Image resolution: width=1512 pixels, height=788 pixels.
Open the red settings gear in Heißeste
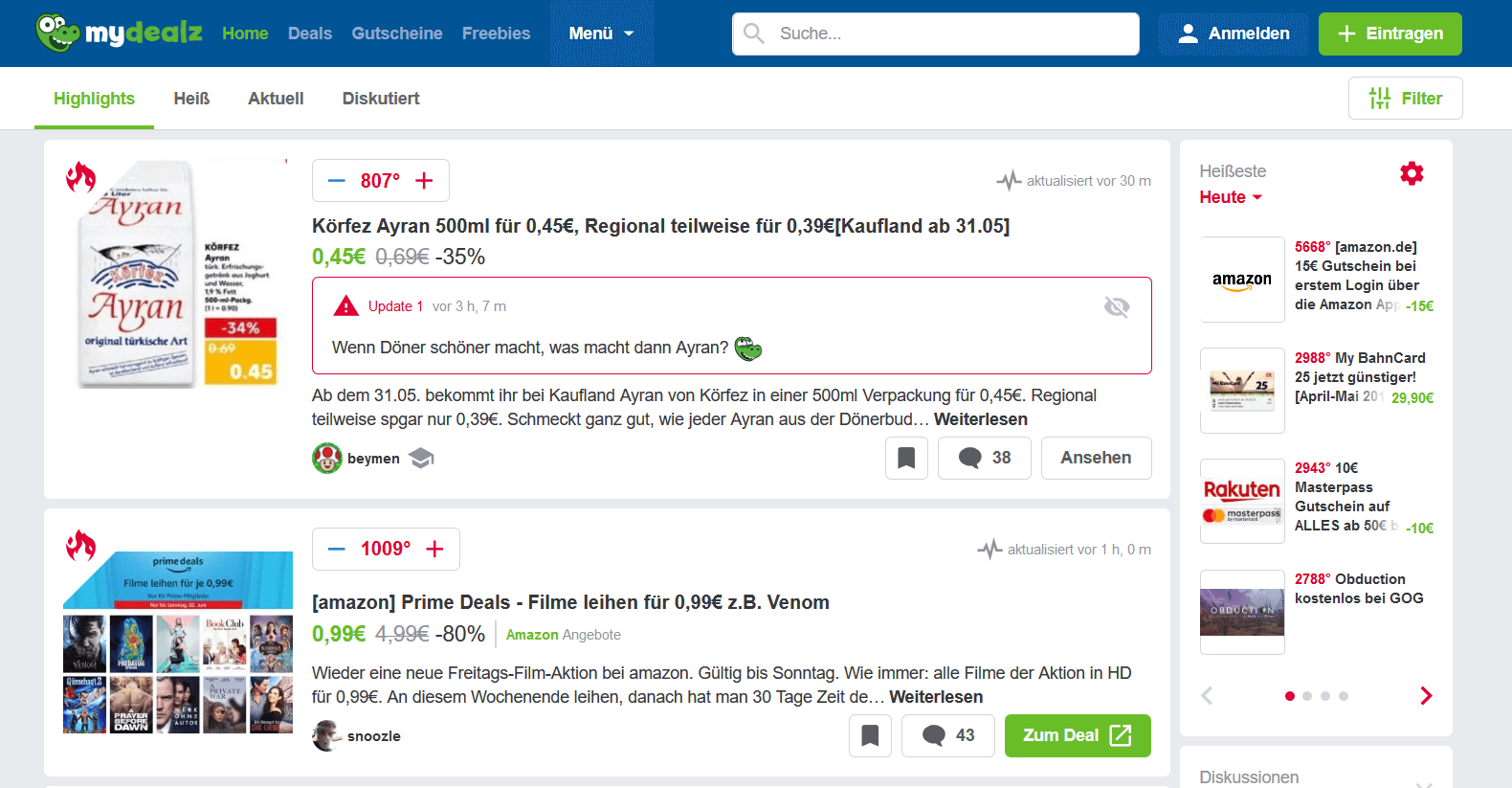pyautogui.click(x=1412, y=173)
